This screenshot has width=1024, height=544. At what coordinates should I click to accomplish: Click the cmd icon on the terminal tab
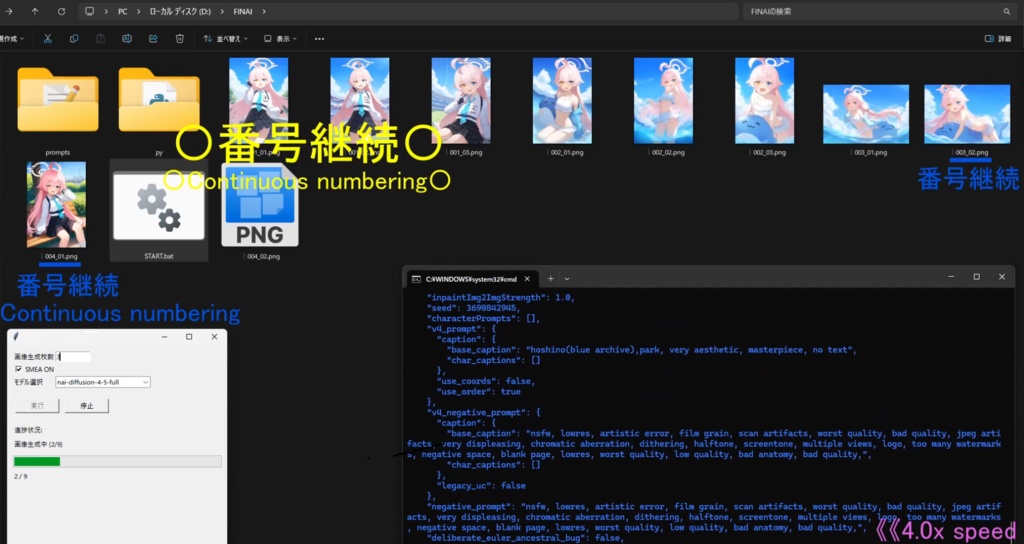click(x=416, y=279)
